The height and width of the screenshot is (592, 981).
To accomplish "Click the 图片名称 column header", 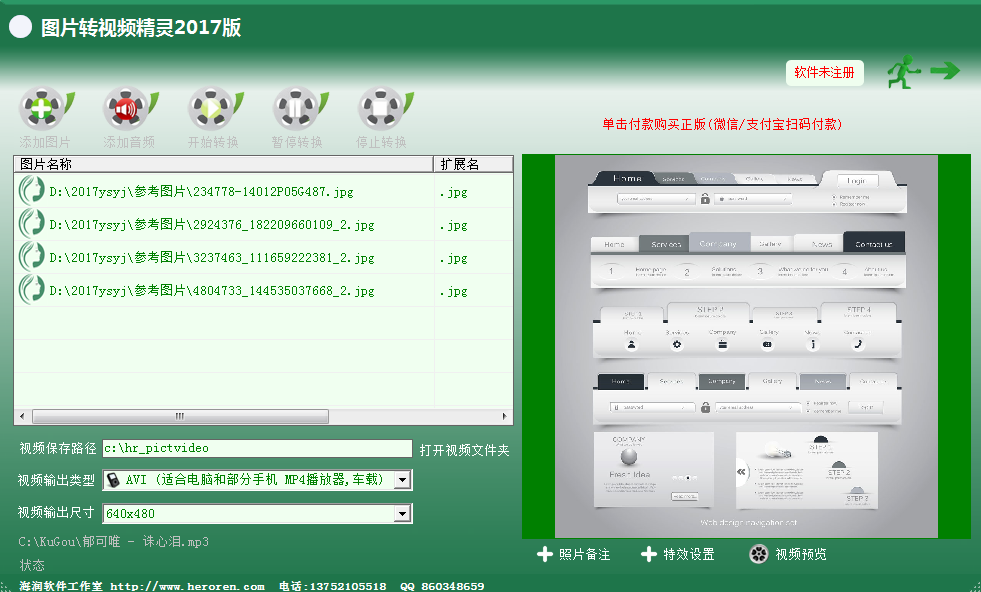I will click(x=223, y=164).
